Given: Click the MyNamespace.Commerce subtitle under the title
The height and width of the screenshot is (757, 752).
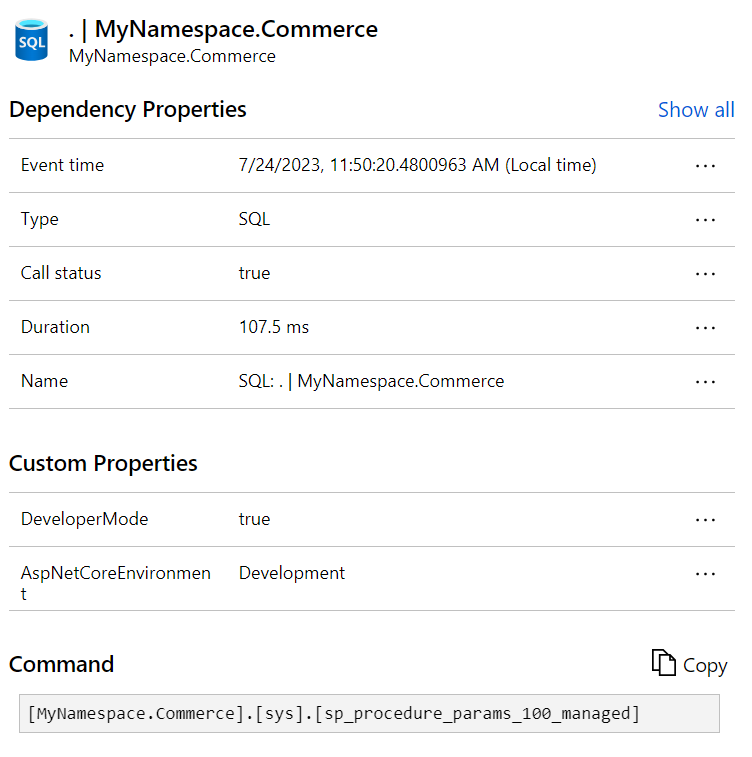Looking at the screenshot, I should [172, 57].
